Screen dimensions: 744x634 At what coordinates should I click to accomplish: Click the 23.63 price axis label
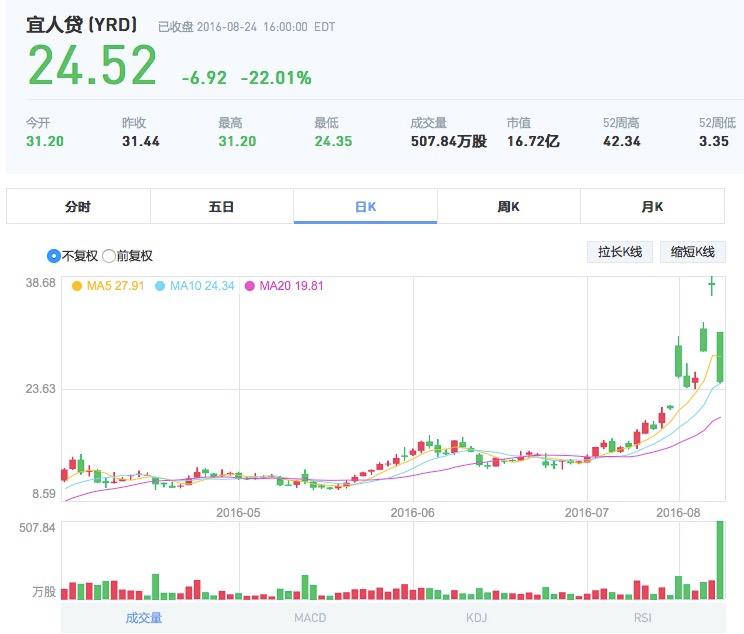[40, 389]
